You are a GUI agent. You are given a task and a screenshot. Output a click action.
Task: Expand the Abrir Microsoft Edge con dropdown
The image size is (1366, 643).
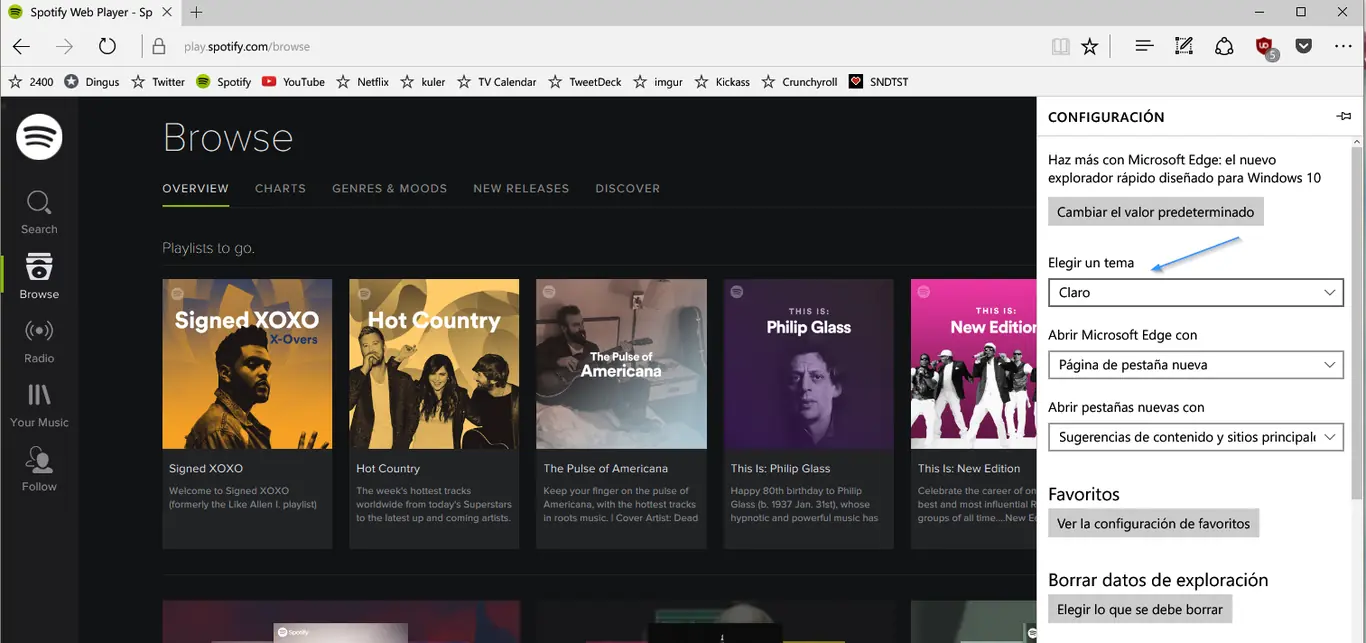tap(1194, 365)
